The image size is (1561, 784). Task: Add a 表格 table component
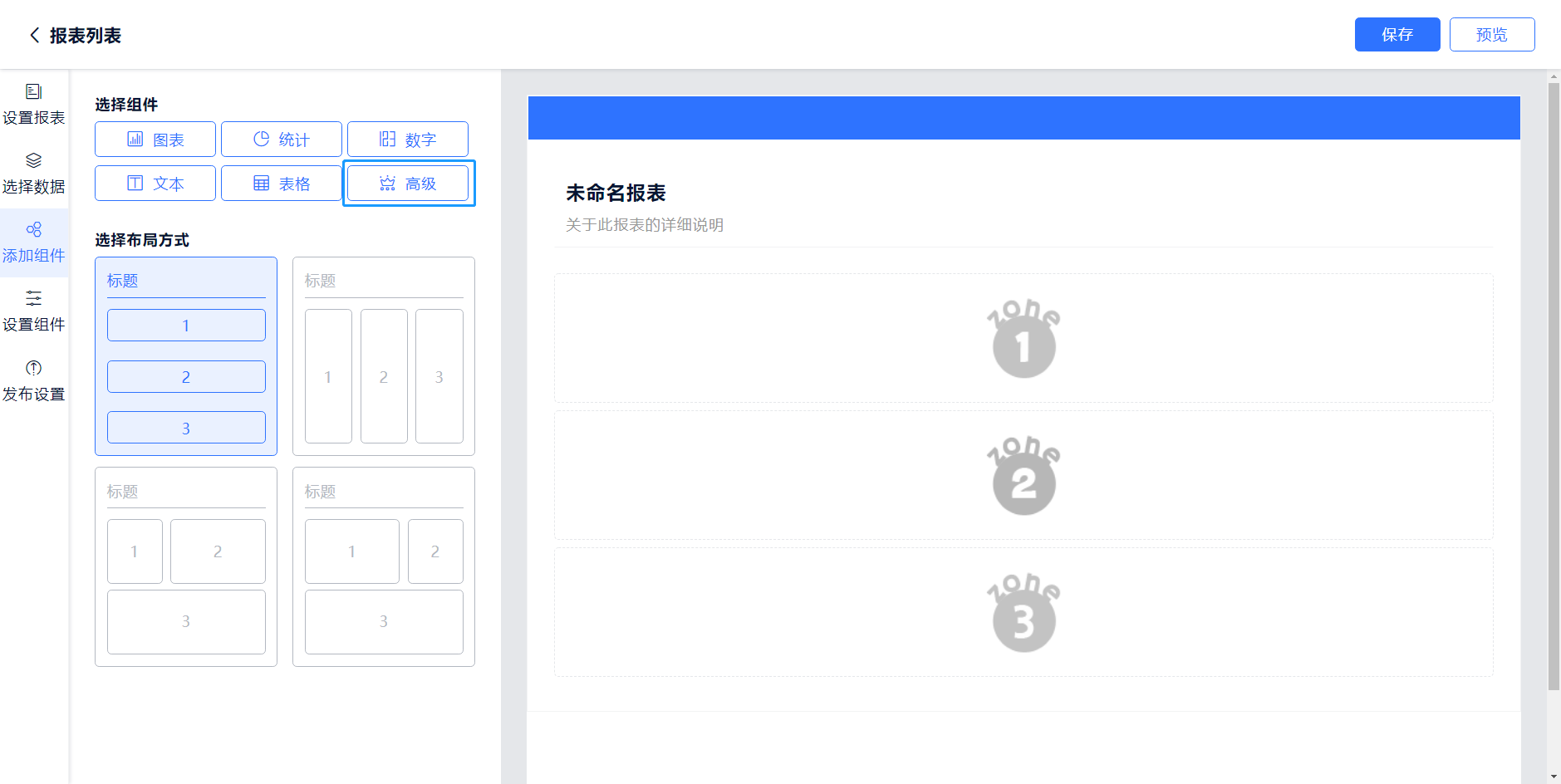coord(282,184)
